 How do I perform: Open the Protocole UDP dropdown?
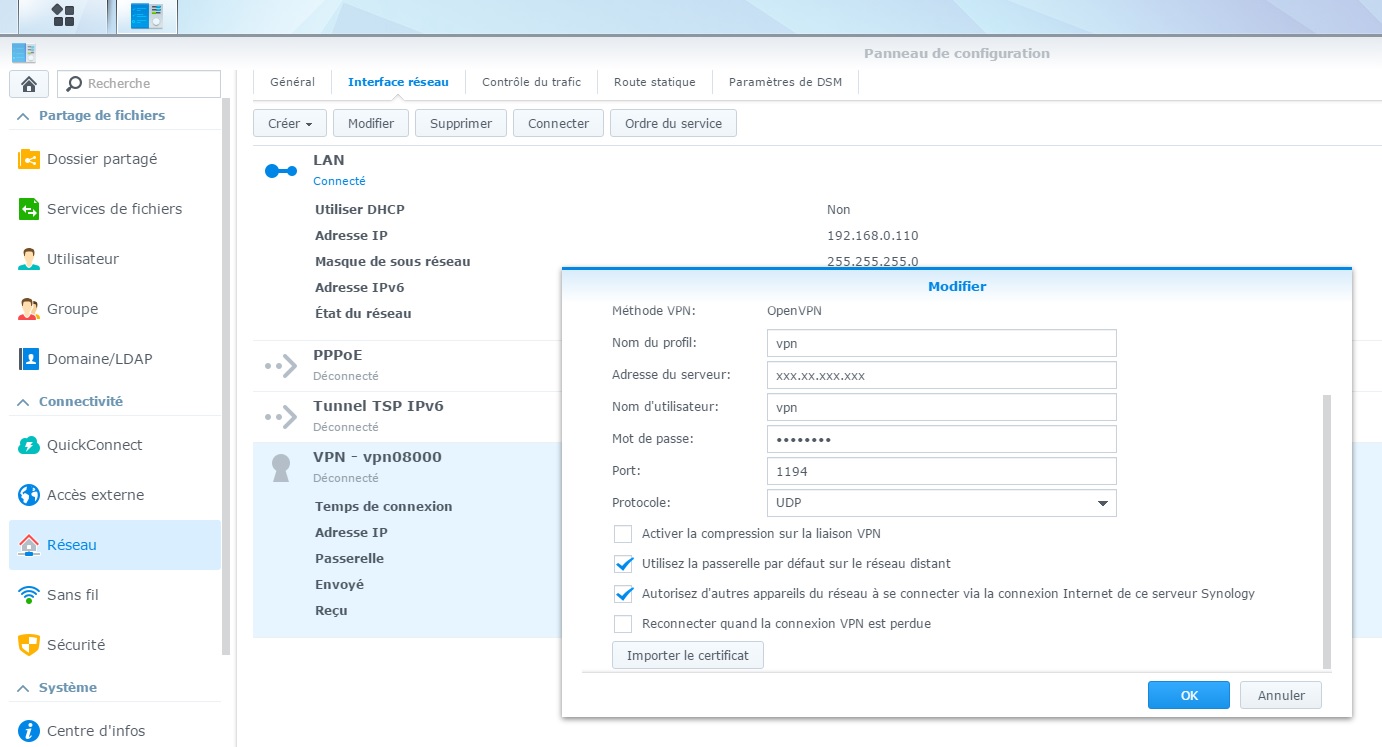941,503
